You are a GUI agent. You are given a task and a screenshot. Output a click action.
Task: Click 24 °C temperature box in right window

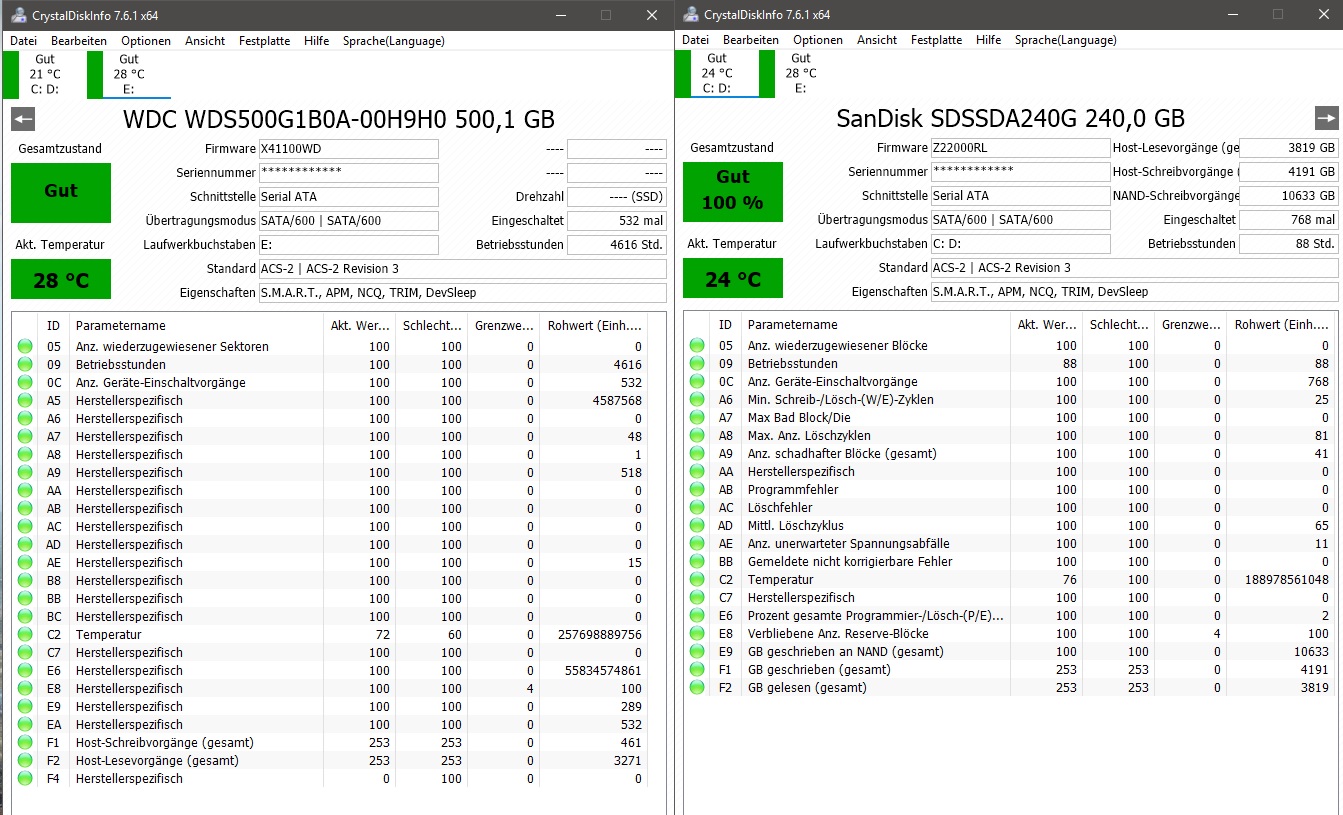pyautogui.click(x=732, y=278)
